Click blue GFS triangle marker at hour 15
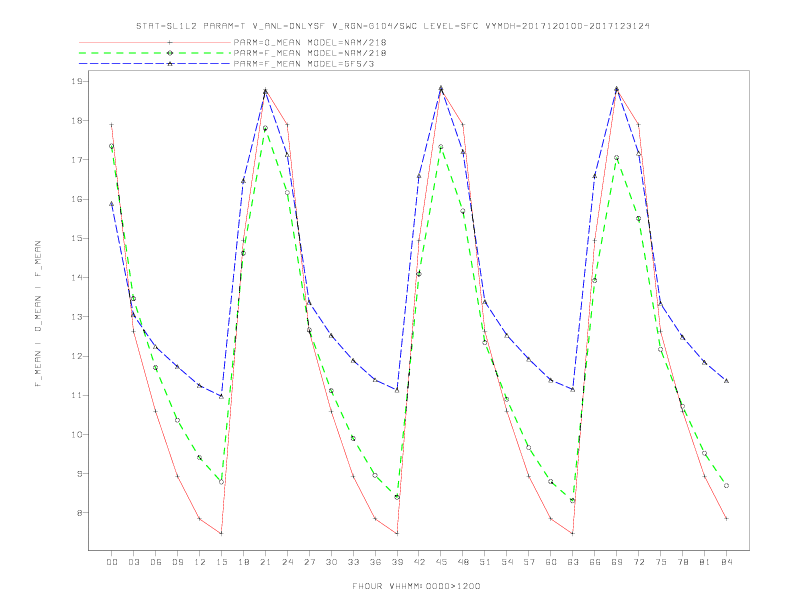 [x=221, y=396]
